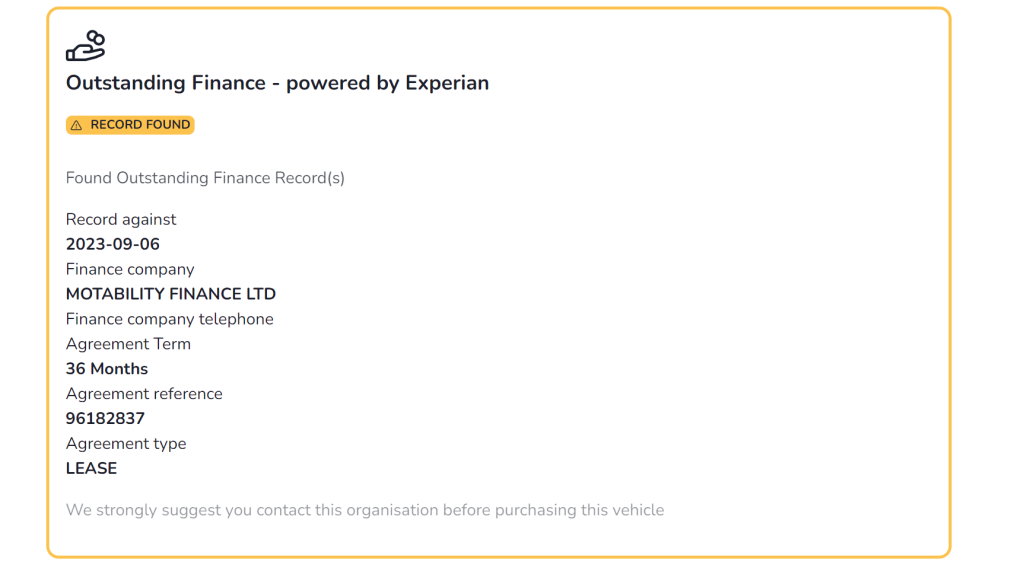Screen dimensions: 1024x561
Task: Select agreement reference number 96182837
Action: [x=105, y=419]
